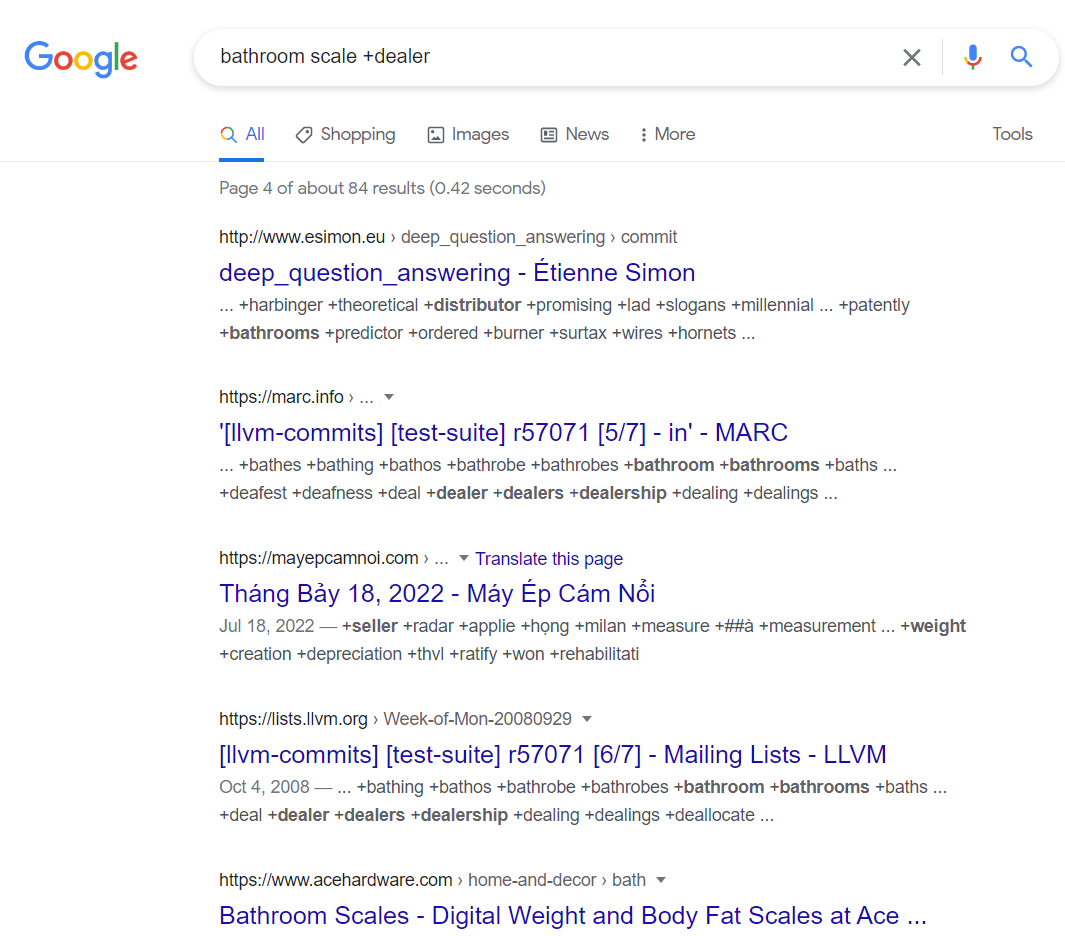Open llvm-commits r57071 [6/7] Mailing Lists result
The image size is (1065, 936).
(x=552, y=755)
